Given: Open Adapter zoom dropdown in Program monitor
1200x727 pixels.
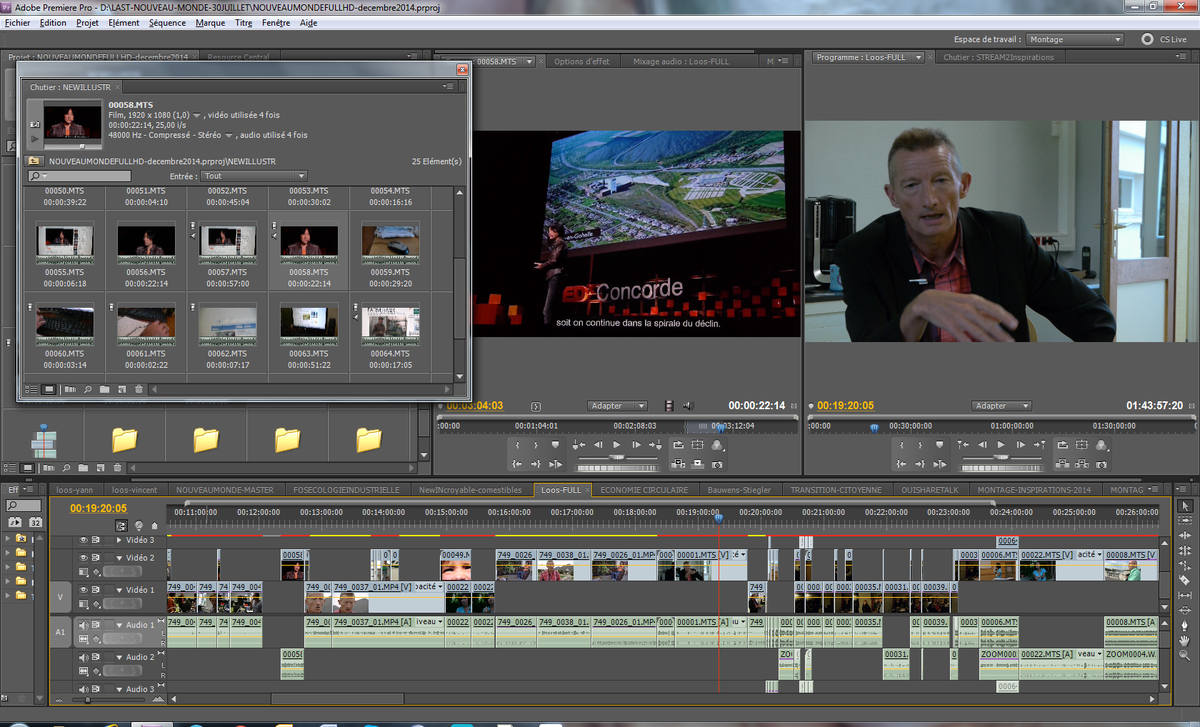Looking at the screenshot, I should coord(1001,406).
